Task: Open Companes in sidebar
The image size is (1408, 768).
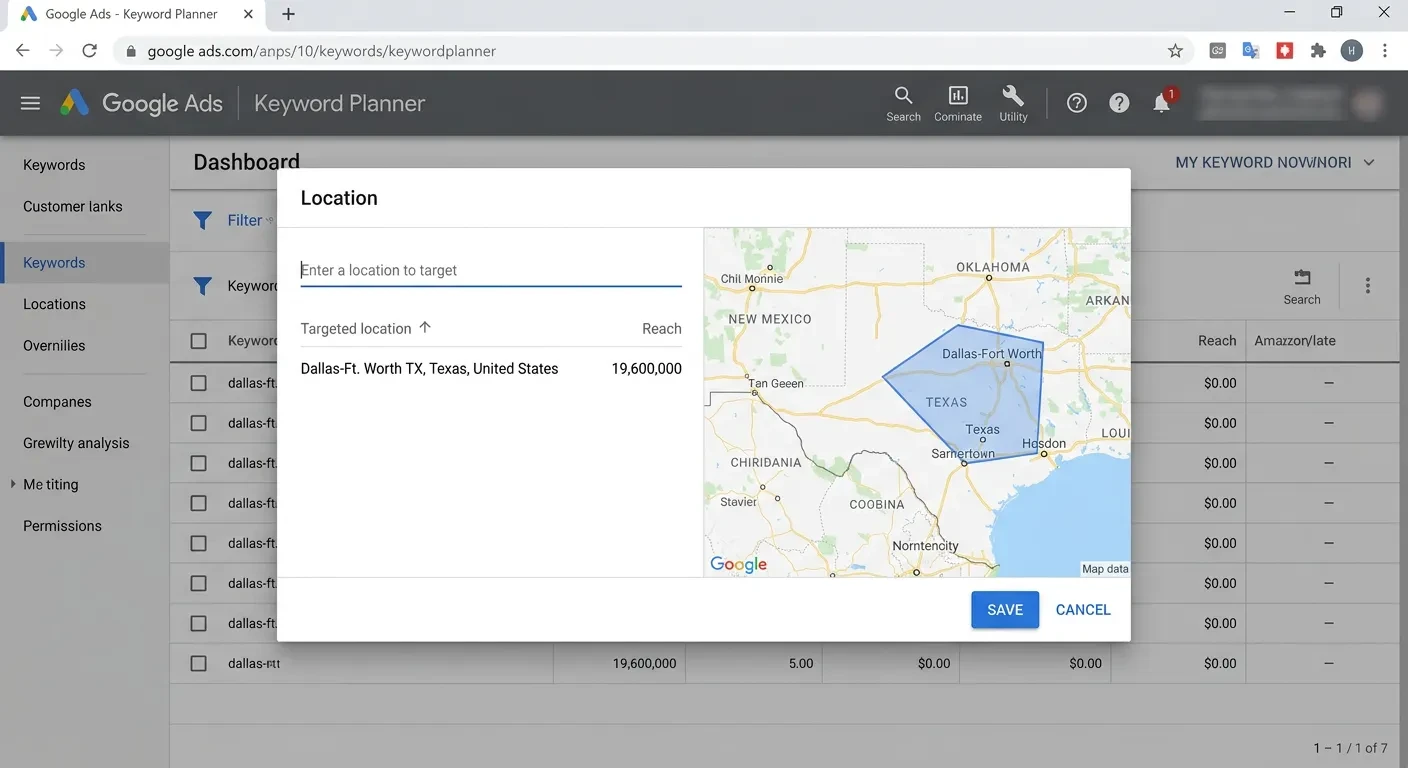Action: 57,402
